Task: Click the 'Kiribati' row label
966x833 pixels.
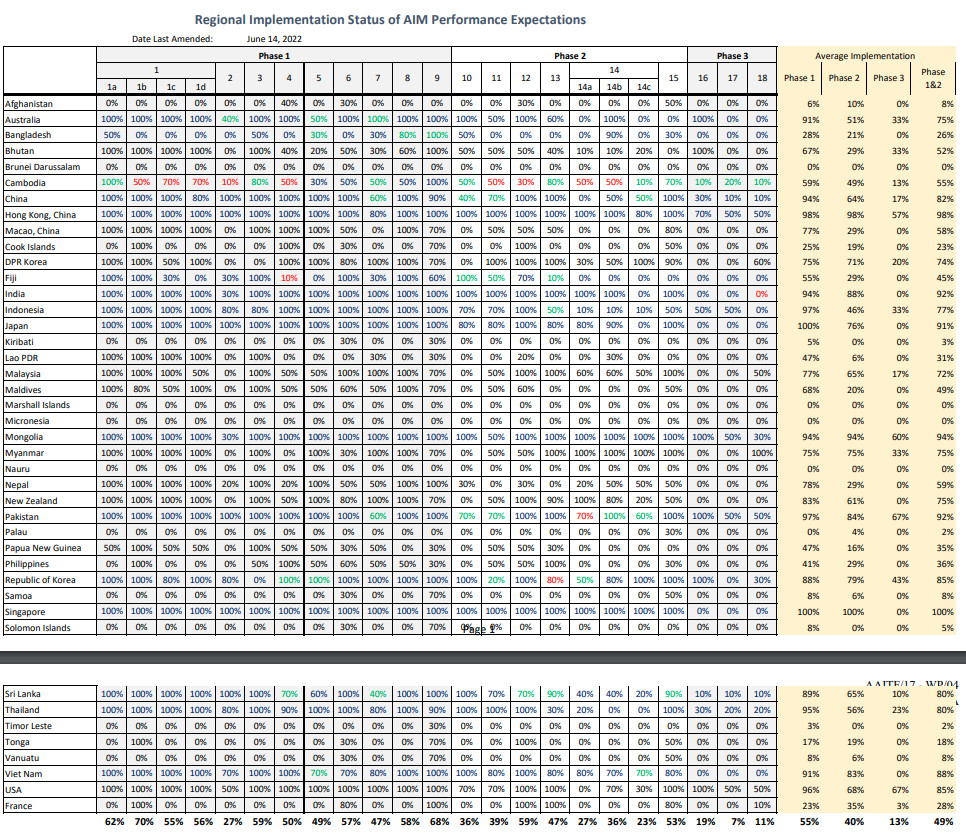Action: pos(20,342)
